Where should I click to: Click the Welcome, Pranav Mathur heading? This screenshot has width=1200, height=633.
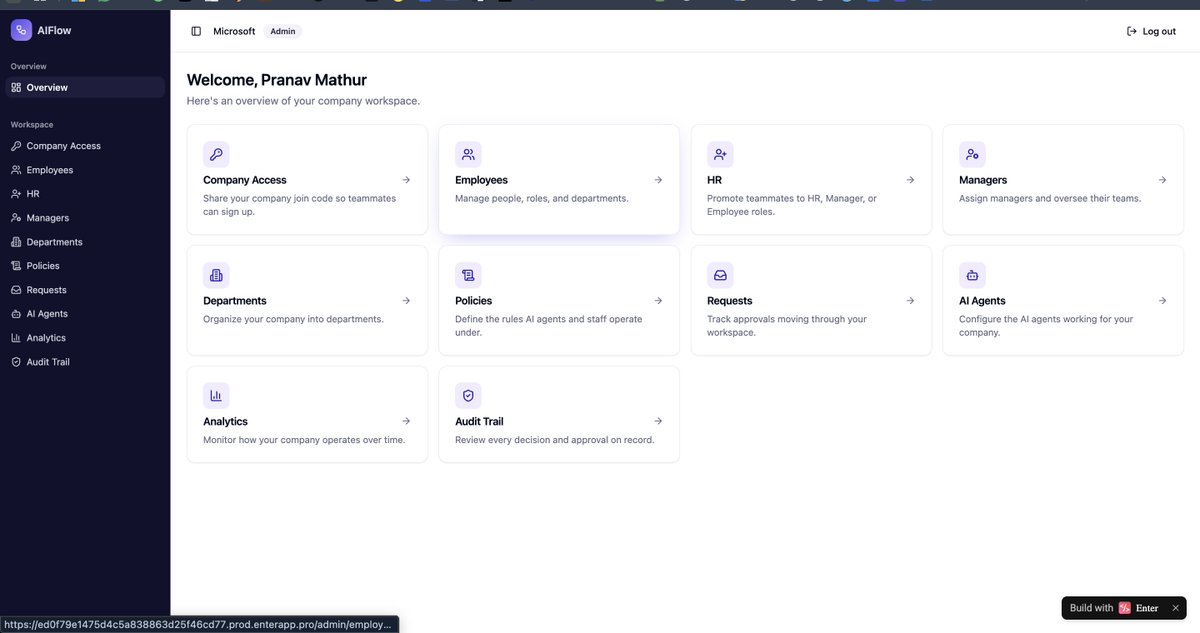(276, 80)
